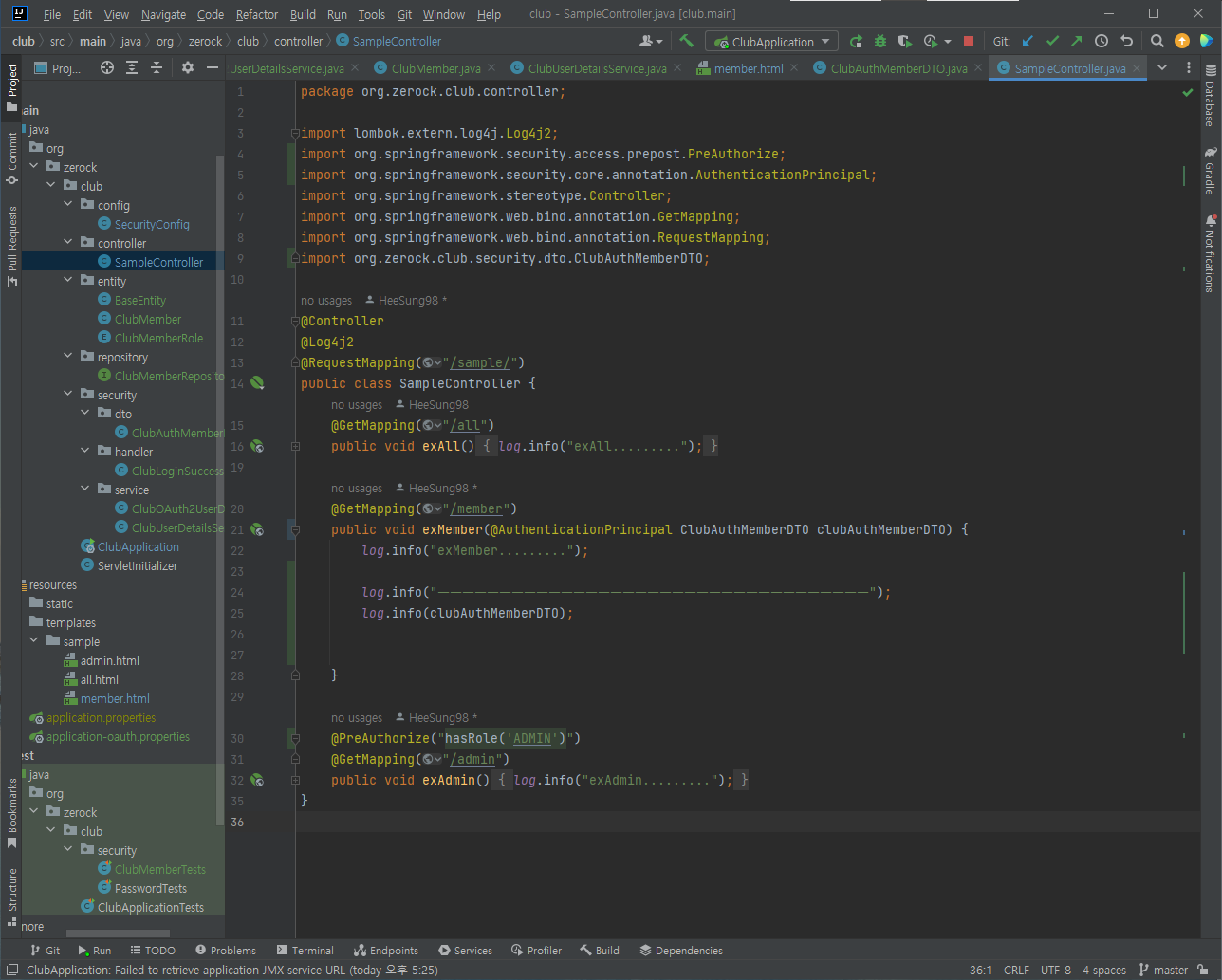This screenshot has height=980, width=1222.
Task: Click the 4 spaces indent widget
Action: [1104, 970]
